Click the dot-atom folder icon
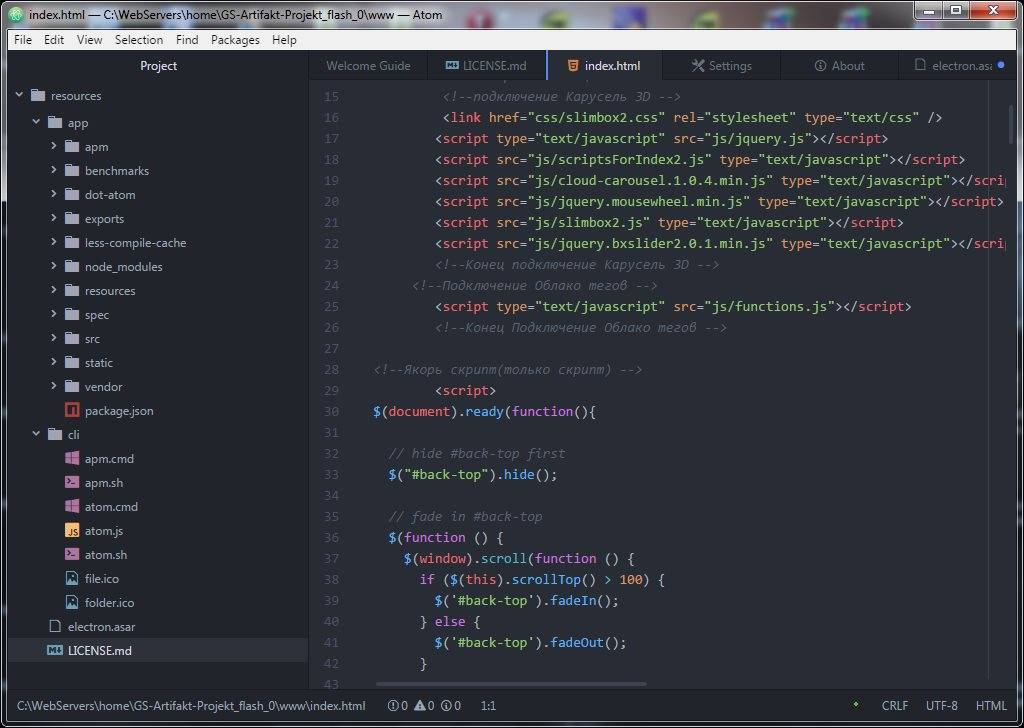The image size is (1024, 728). (72, 195)
